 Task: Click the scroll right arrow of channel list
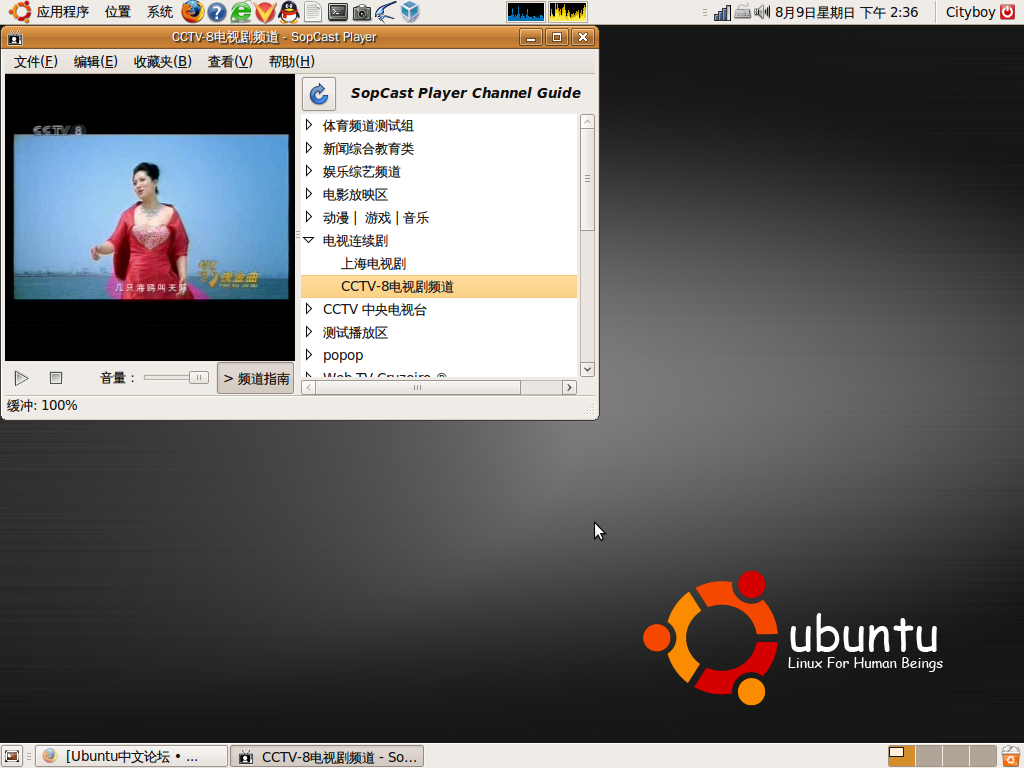point(569,387)
